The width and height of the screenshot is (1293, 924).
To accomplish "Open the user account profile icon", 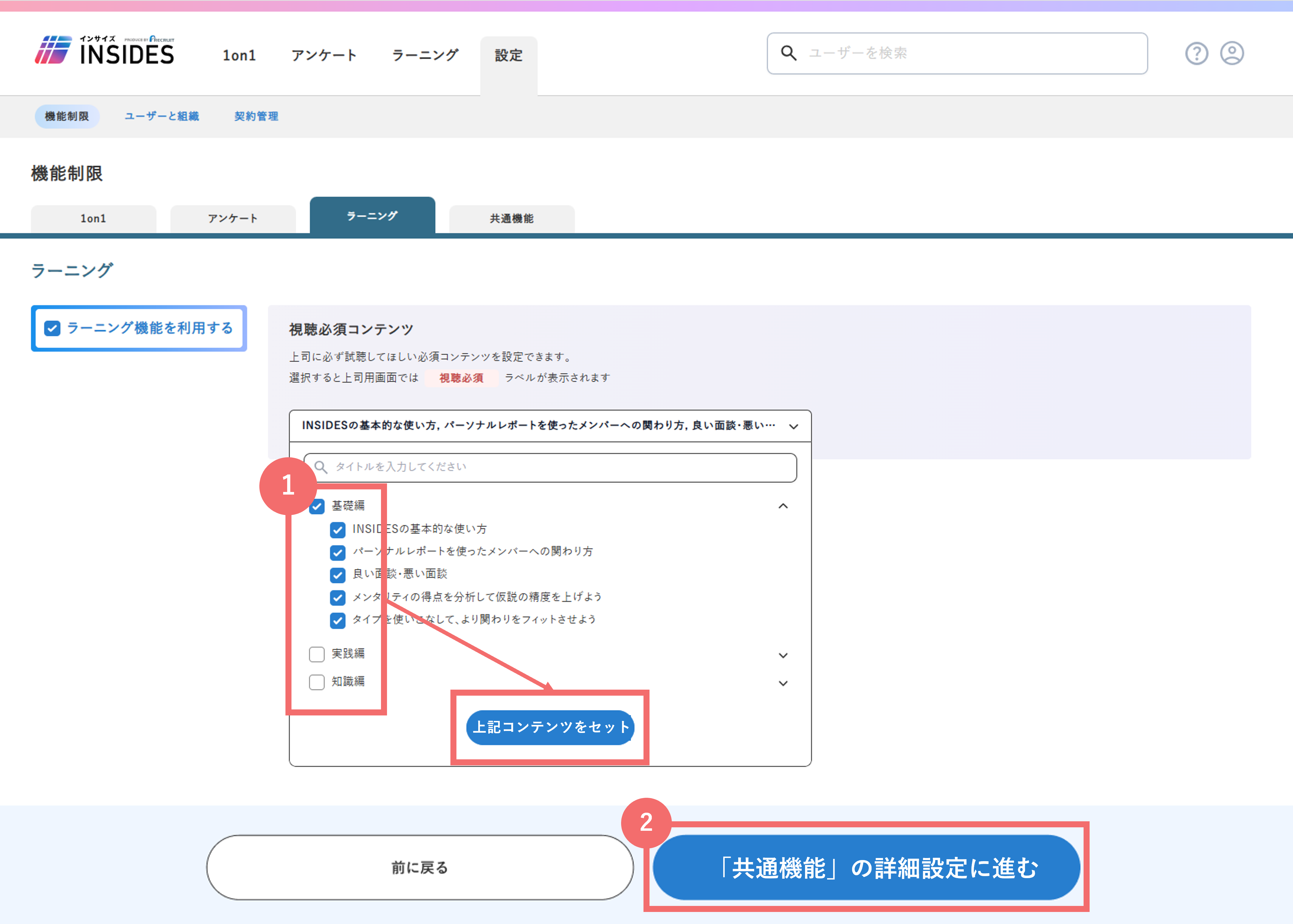I will pos(1232,53).
